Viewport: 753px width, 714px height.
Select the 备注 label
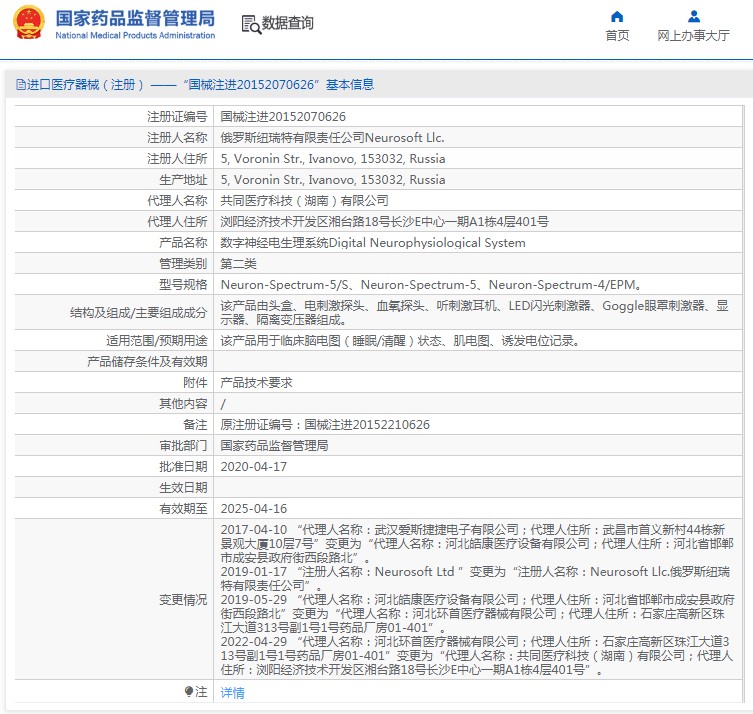coord(195,425)
